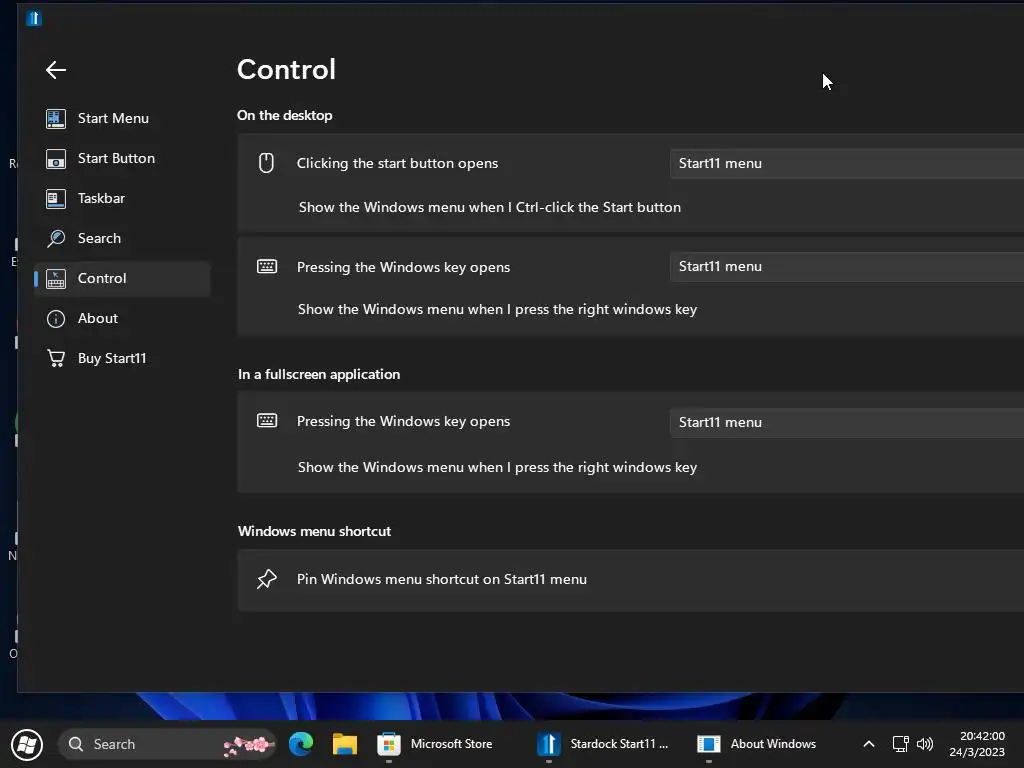1024x768 pixels.
Task: Click the Taskbar sidebar icon
Action: (56, 199)
